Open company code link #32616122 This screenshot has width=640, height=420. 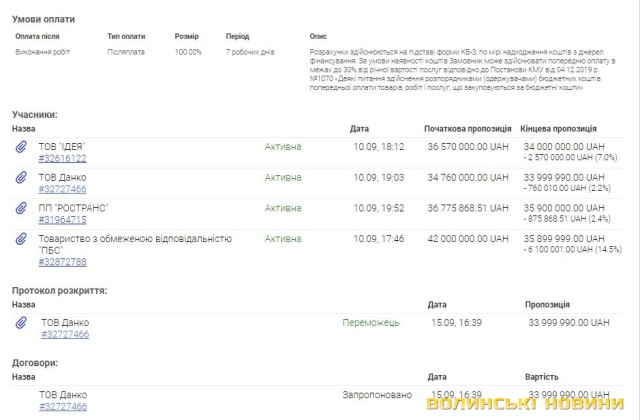[x=62, y=158]
